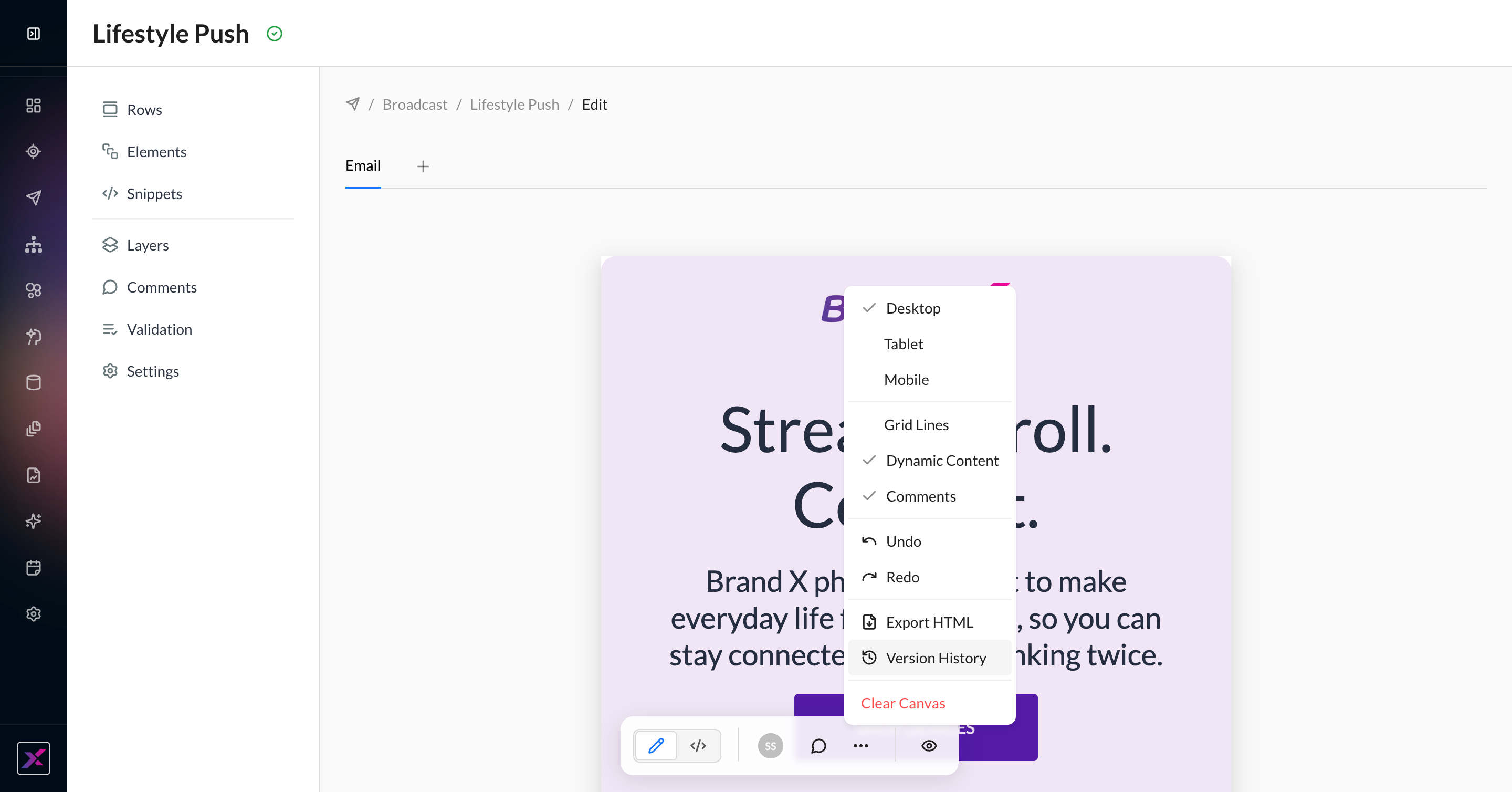Click the SS user avatar in bottom toolbar
Screen dimensions: 1512x792
click(x=771, y=746)
